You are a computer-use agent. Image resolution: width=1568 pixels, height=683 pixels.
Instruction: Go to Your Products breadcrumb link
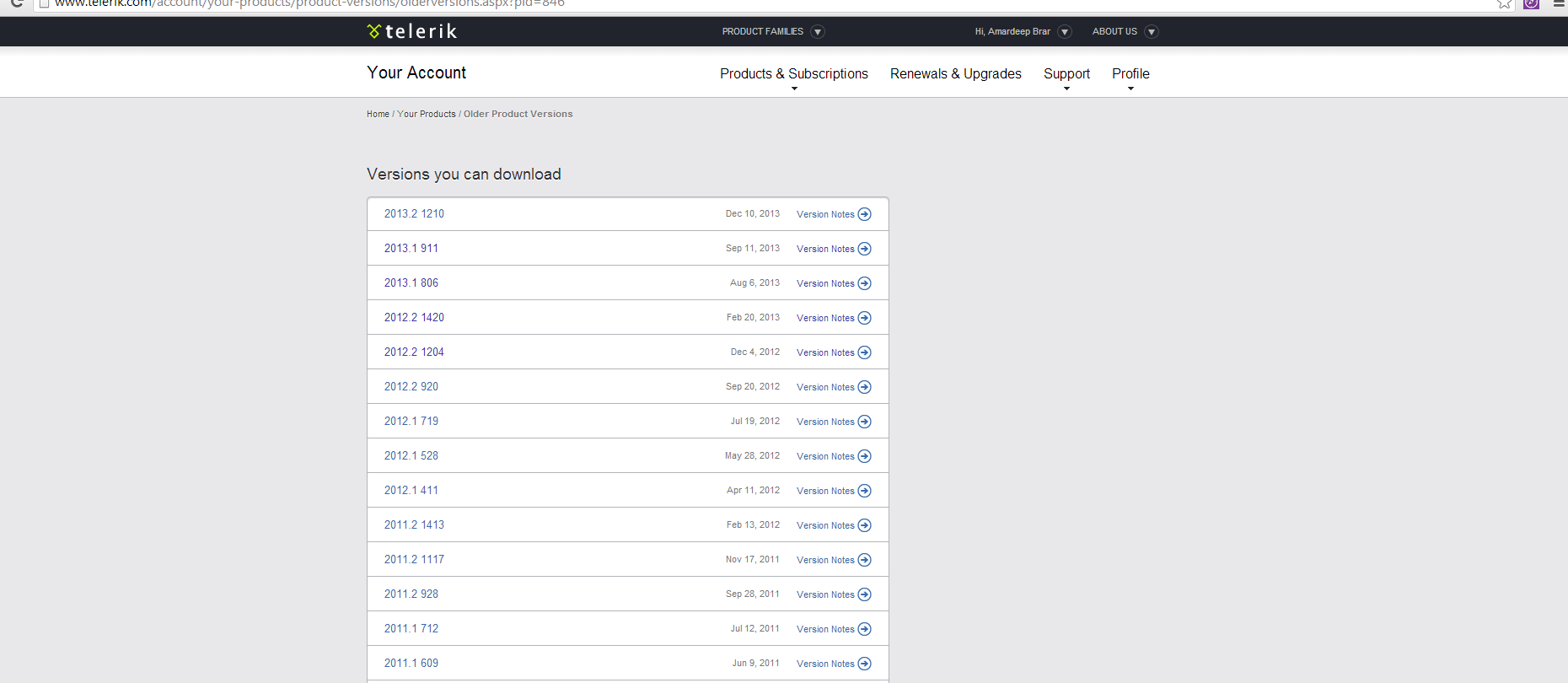click(427, 114)
